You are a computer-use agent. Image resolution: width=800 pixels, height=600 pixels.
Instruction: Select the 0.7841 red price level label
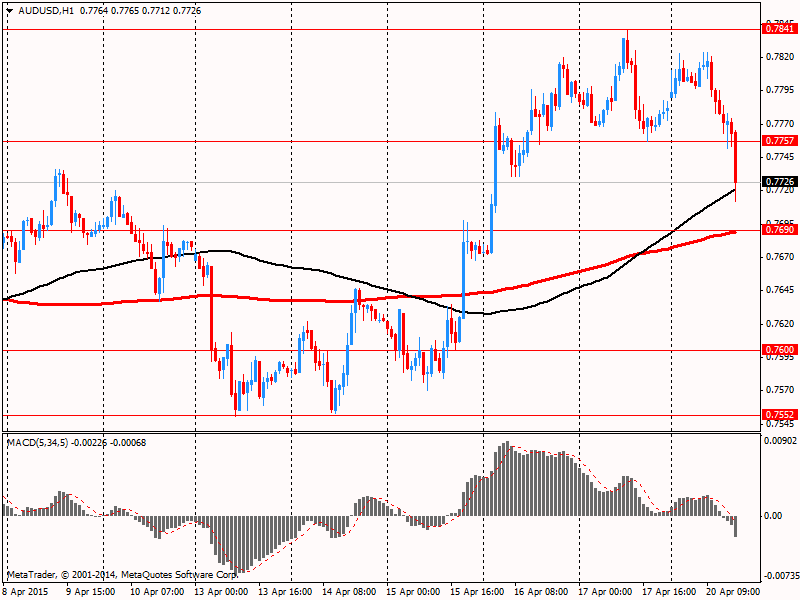[780, 30]
